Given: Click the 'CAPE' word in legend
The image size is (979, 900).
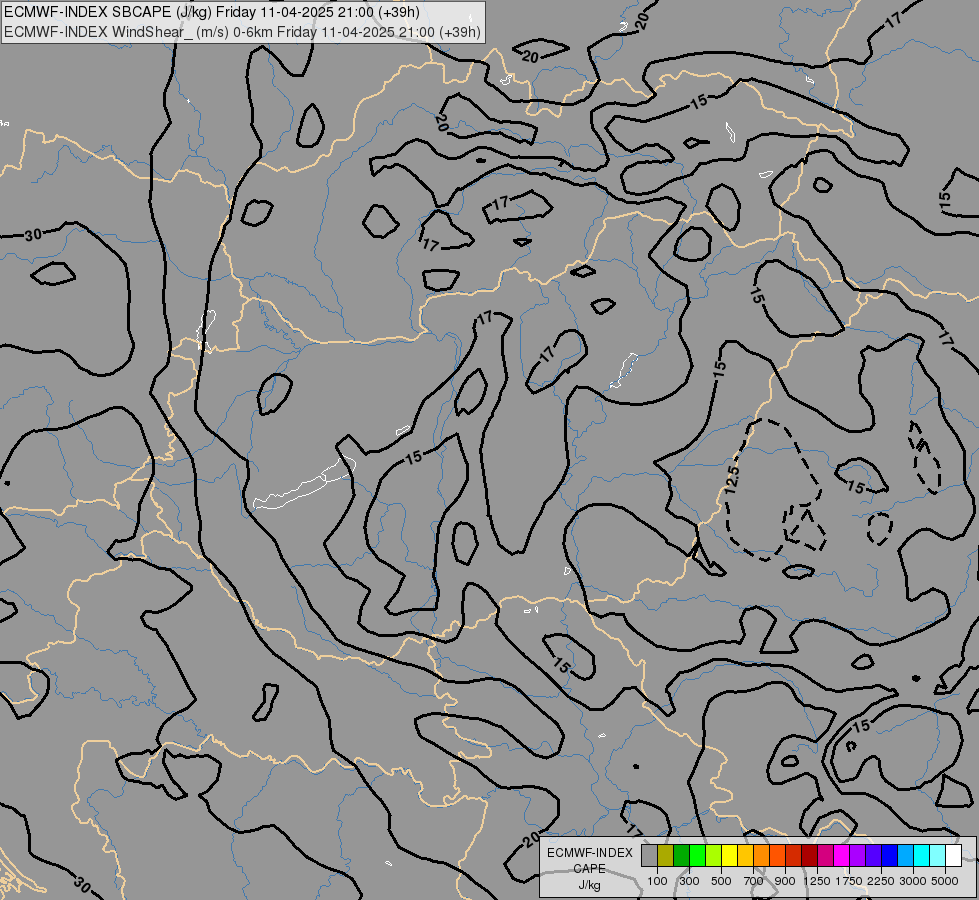Looking at the screenshot, I should coord(589,869).
